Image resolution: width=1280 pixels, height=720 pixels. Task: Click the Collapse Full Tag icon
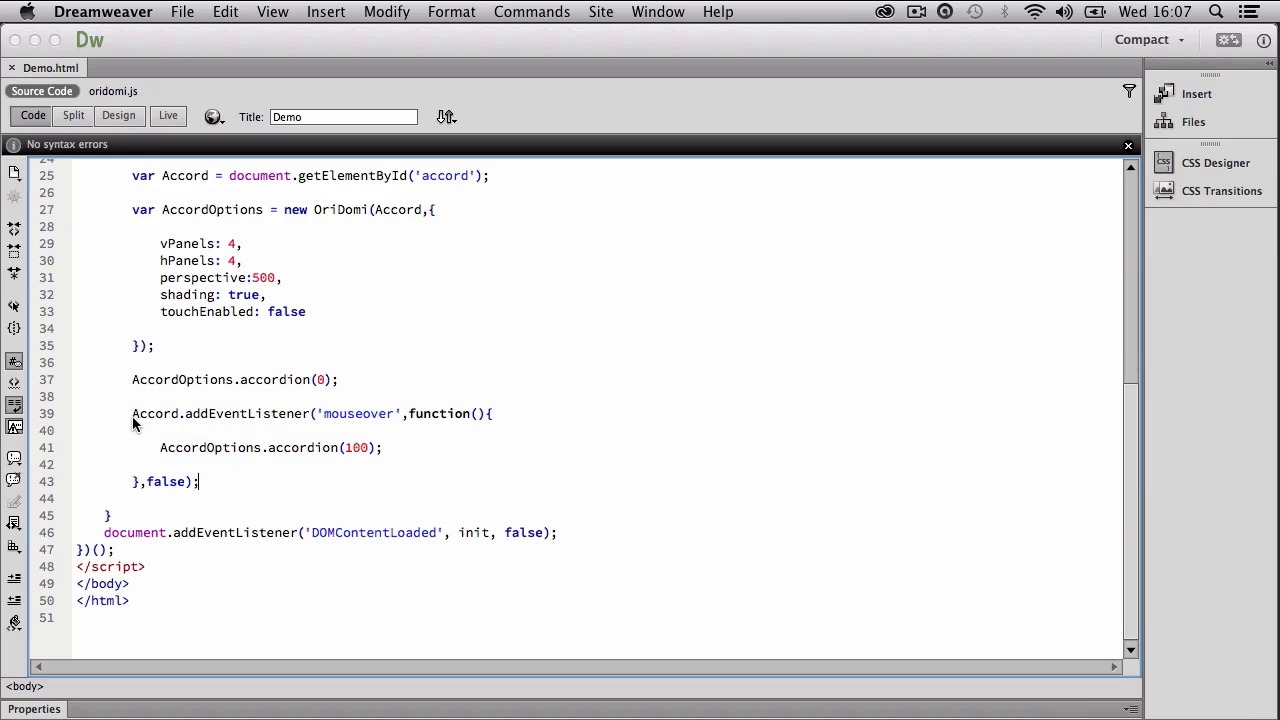(14, 229)
